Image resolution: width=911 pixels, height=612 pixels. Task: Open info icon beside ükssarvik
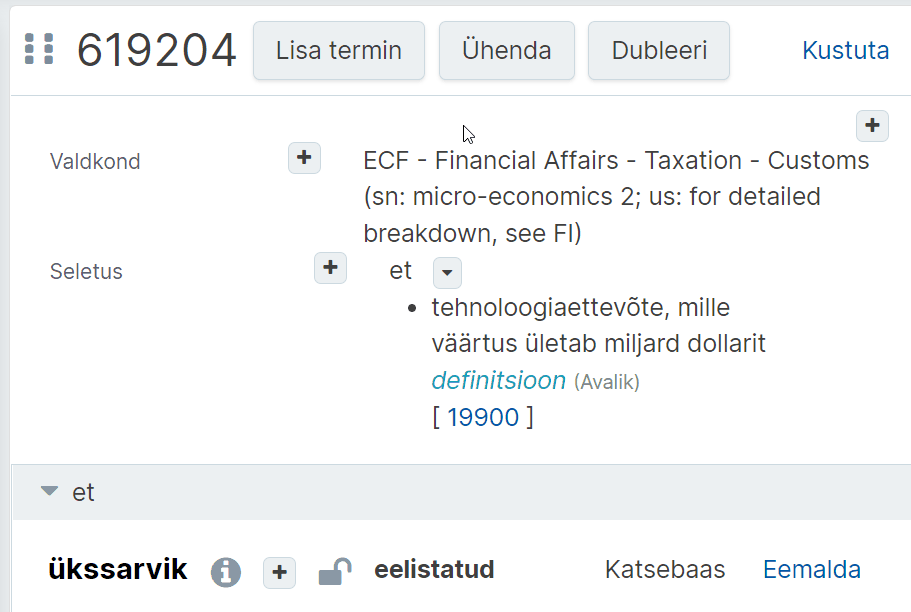[226, 572]
